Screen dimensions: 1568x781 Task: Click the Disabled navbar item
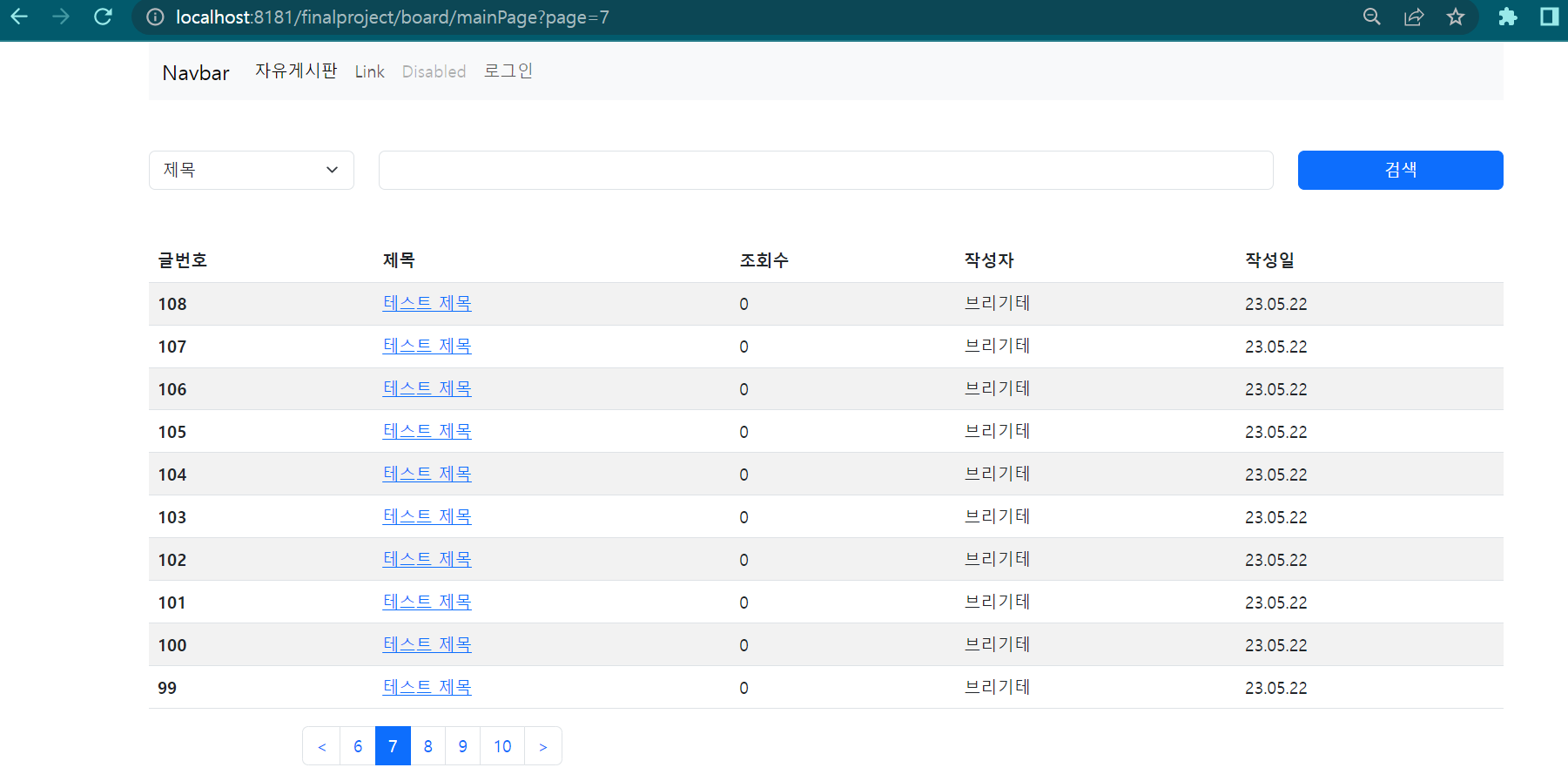(x=434, y=71)
